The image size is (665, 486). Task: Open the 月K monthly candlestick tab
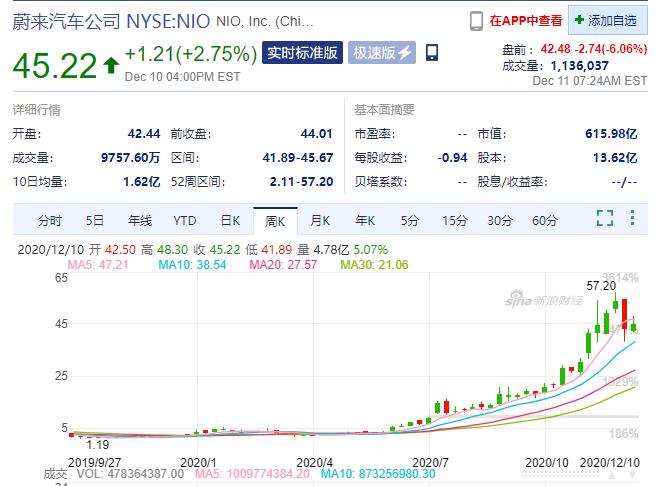click(320, 221)
